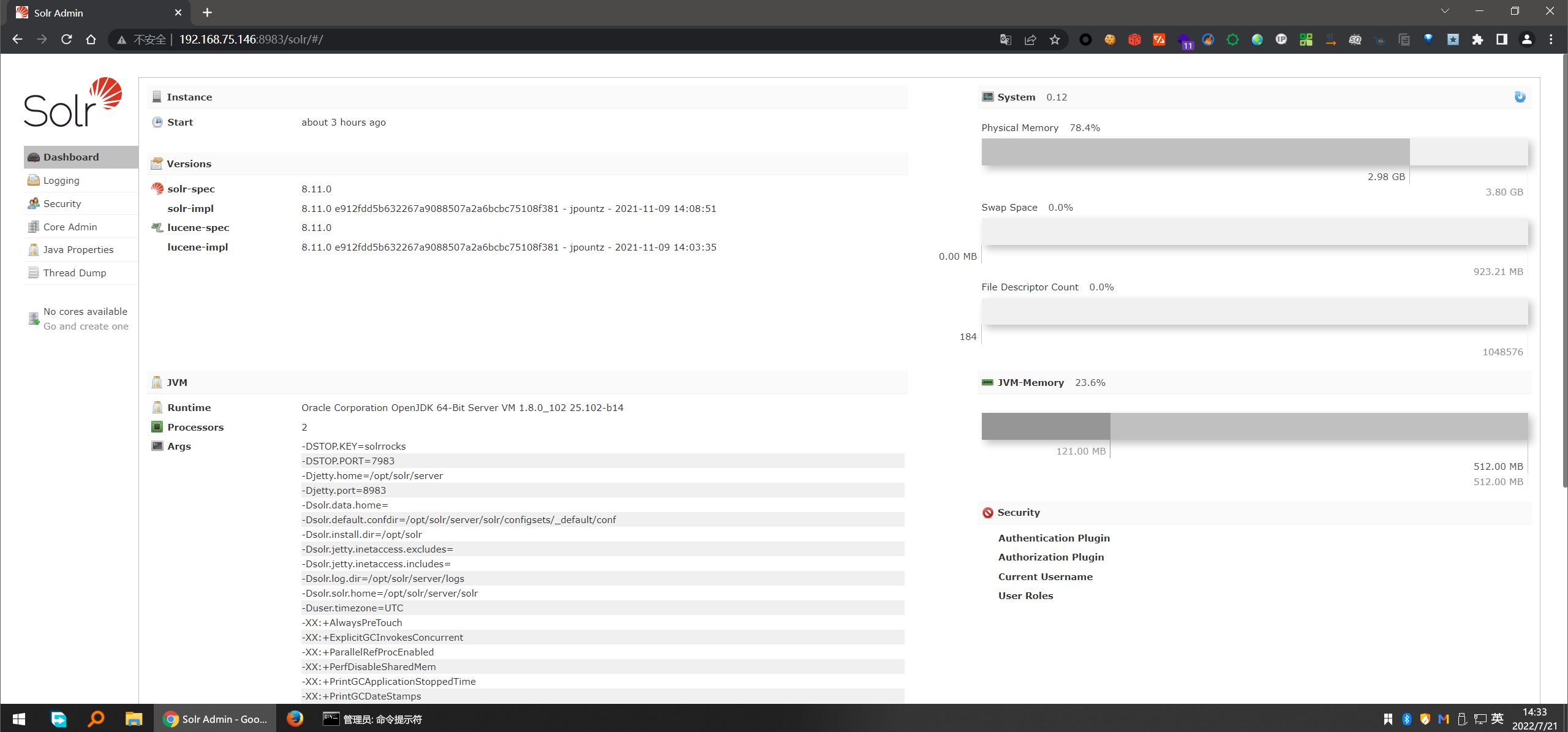The height and width of the screenshot is (732, 1568).
Task: Go to the browser home page
Action: click(91, 39)
